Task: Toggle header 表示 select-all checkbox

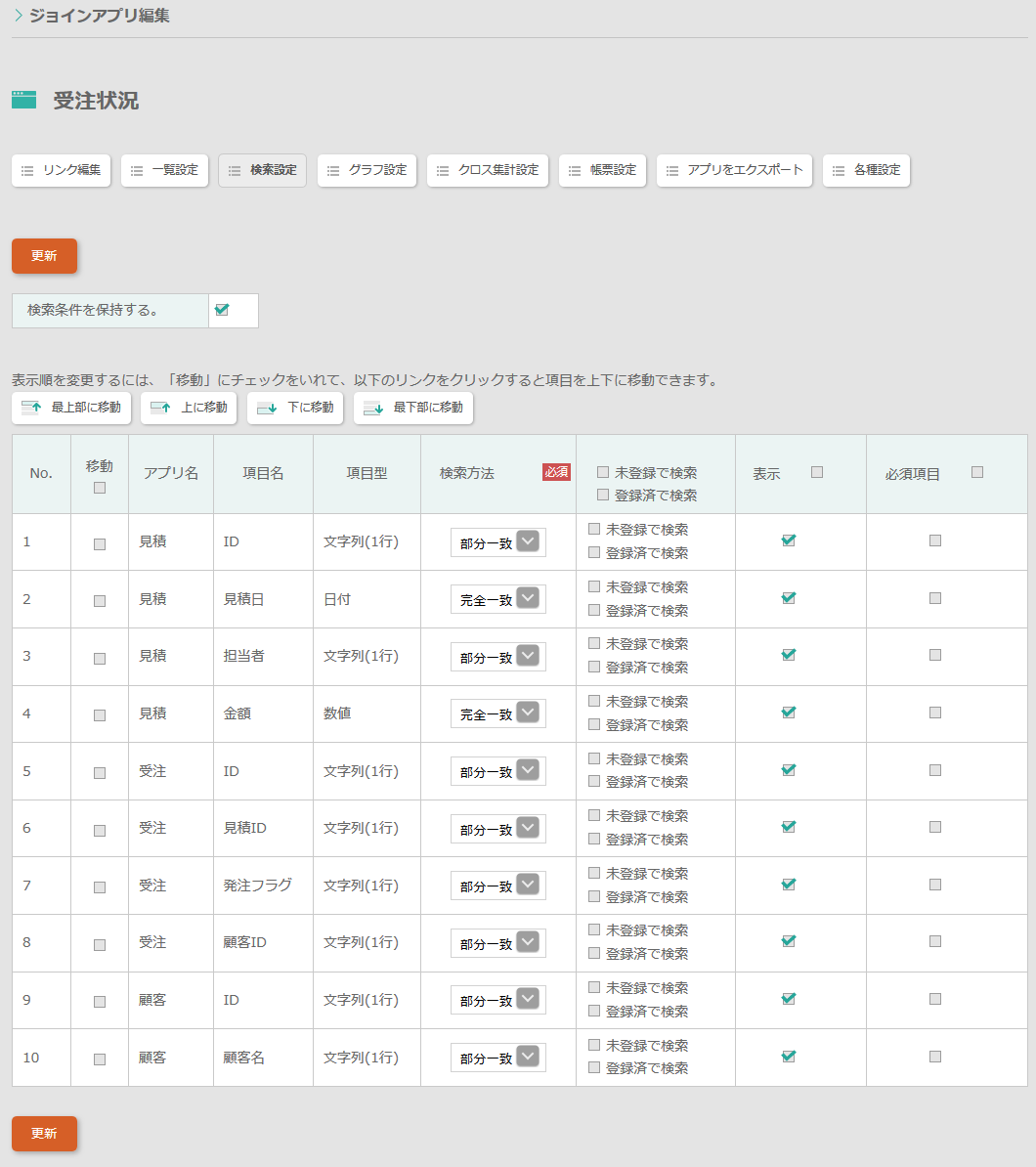Action: coord(817,472)
